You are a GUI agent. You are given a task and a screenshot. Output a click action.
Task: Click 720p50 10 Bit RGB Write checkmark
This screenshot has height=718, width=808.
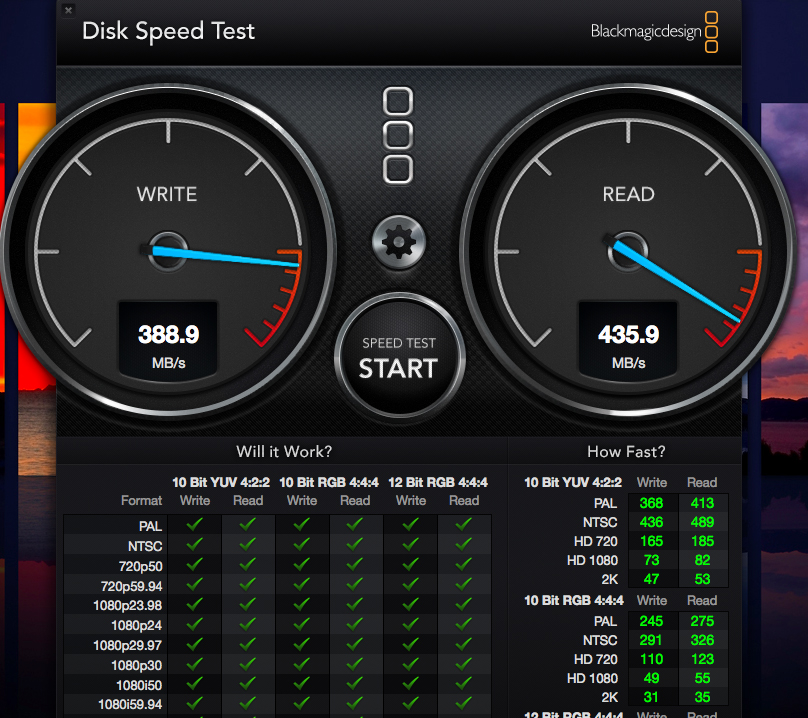(301, 564)
